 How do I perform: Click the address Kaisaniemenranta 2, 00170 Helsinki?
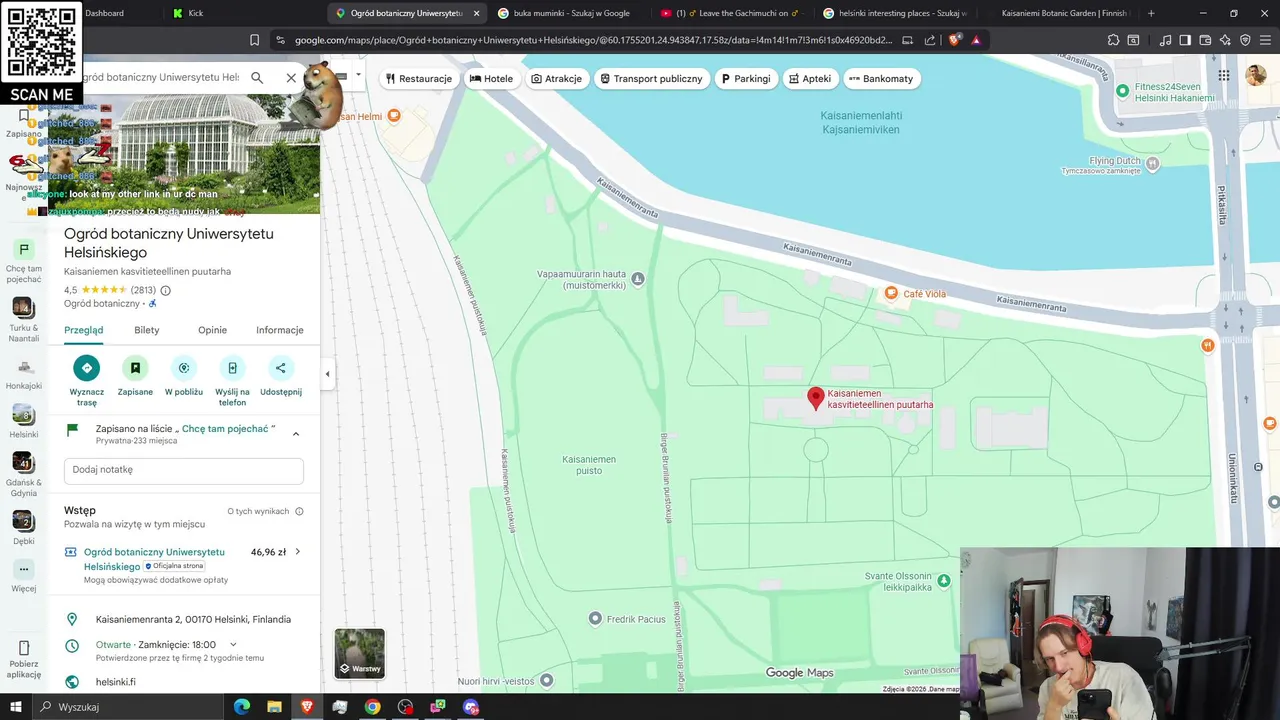coord(193,619)
